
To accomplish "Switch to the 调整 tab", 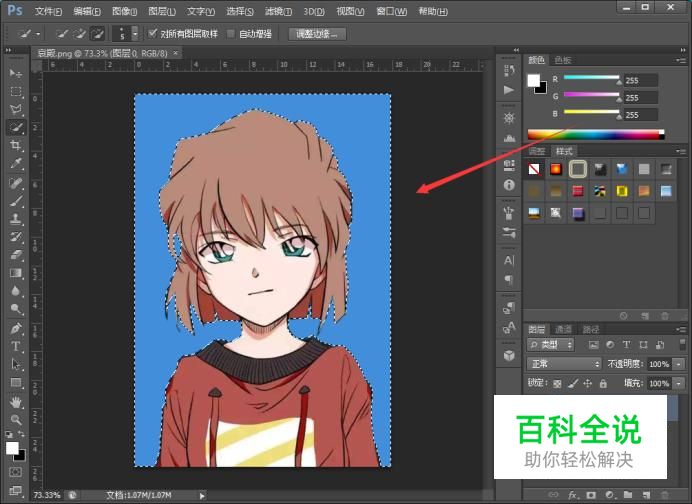I will (x=537, y=151).
